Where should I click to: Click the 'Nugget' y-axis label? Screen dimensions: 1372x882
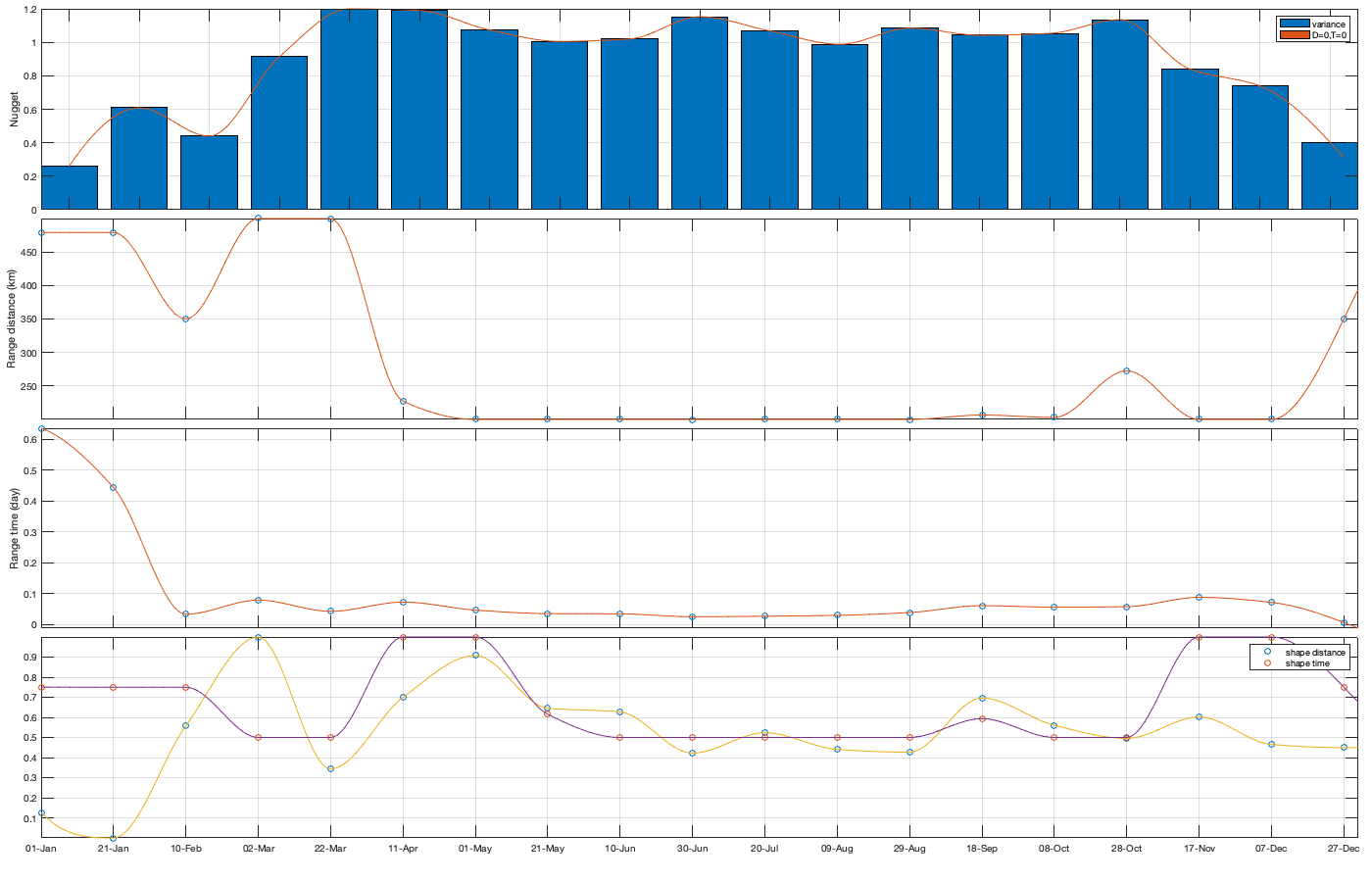(14, 110)
